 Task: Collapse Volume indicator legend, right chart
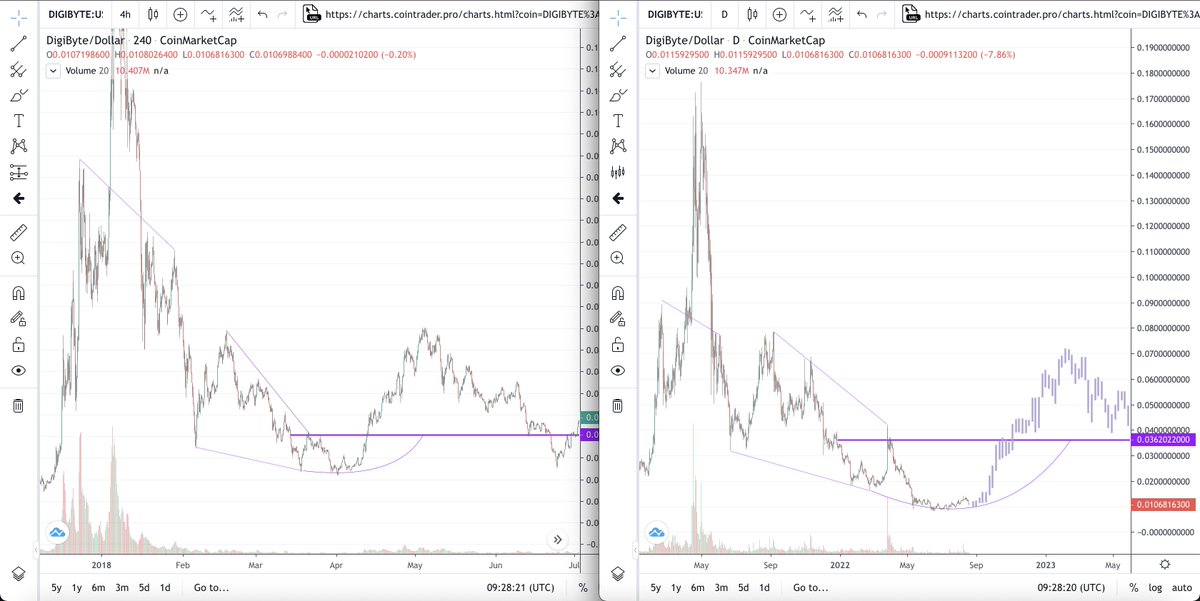point(653,71)
